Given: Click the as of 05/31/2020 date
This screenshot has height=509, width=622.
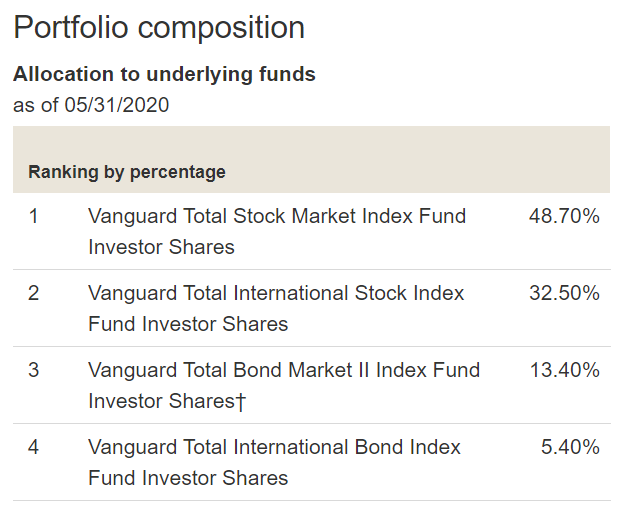Looking at the screenshot, I should (91, 105).
